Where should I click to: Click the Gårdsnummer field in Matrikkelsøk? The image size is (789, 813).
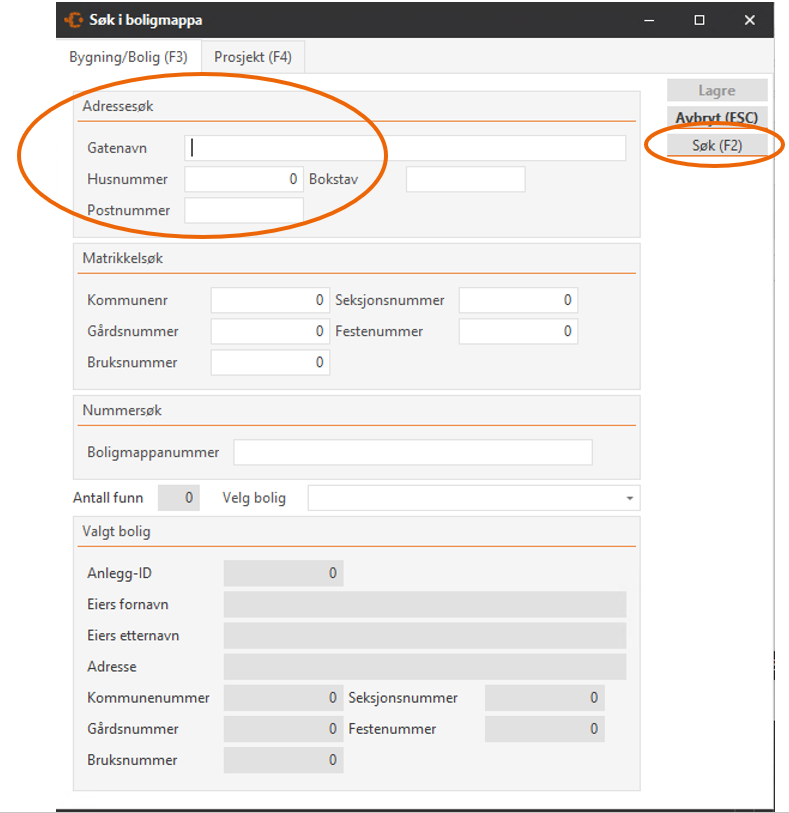point(270,331)
